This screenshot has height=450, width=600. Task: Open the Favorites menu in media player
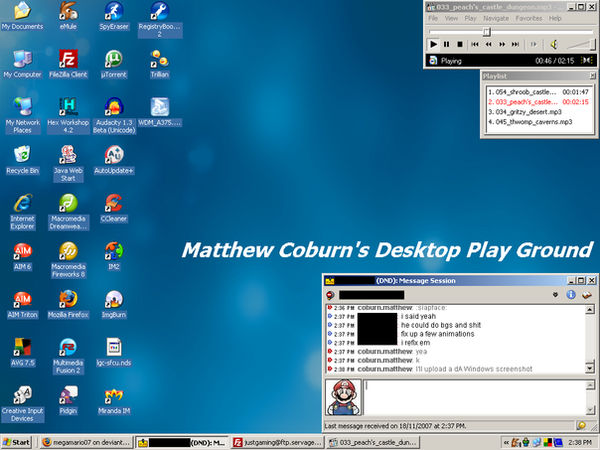(529, 18)
